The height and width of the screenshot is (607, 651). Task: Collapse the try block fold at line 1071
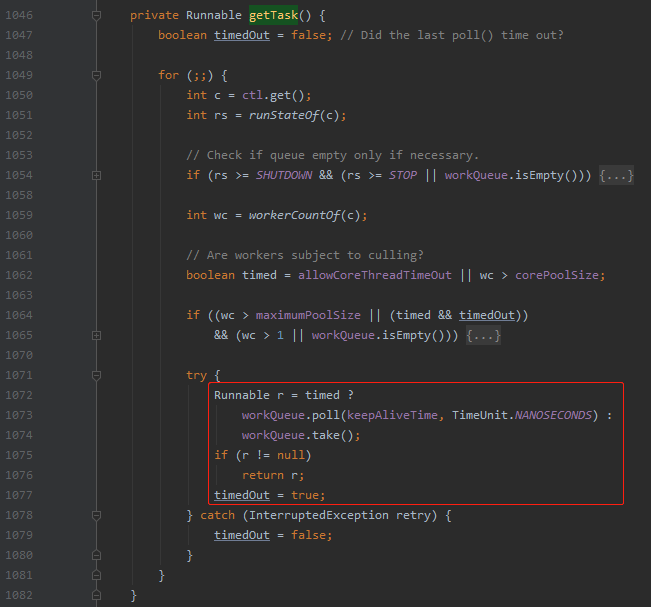pos(96,376)
